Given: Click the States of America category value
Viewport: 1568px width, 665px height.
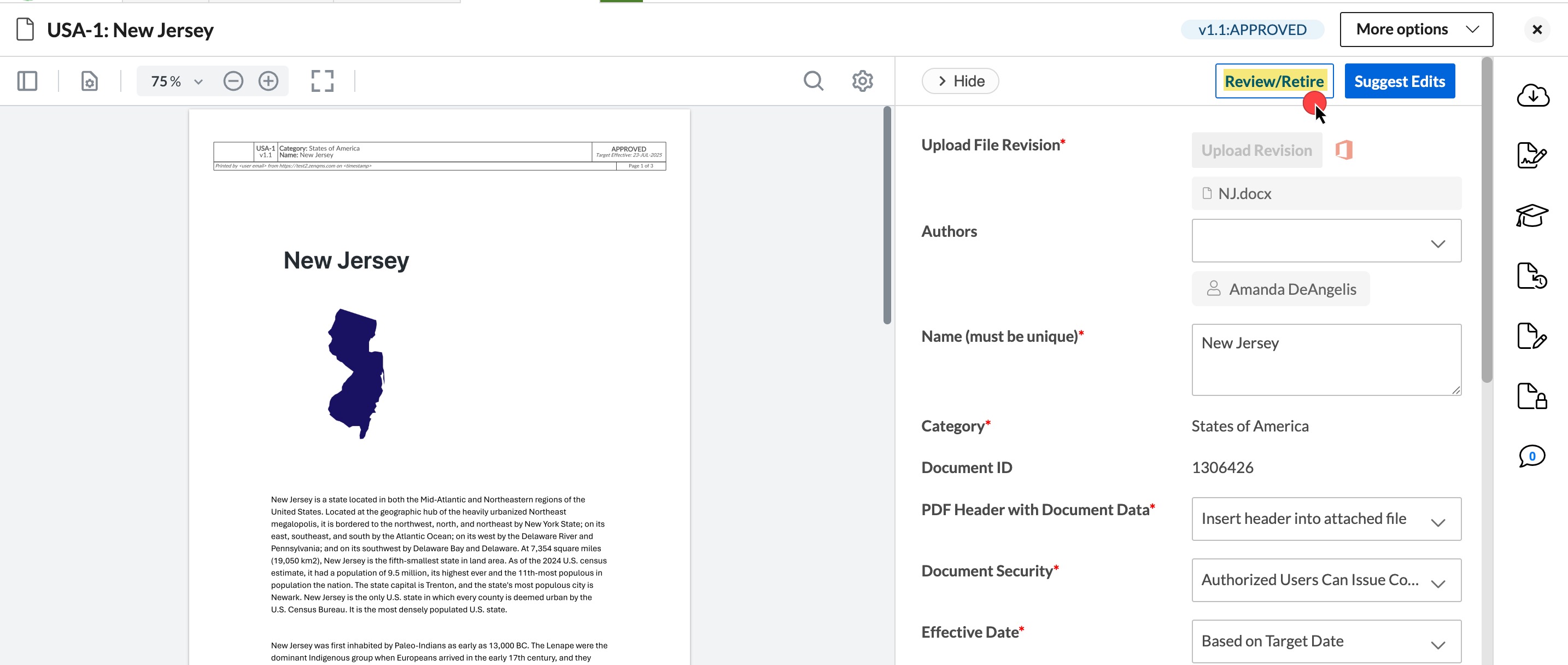Looking at the screenshot, I should point(1250,426).
